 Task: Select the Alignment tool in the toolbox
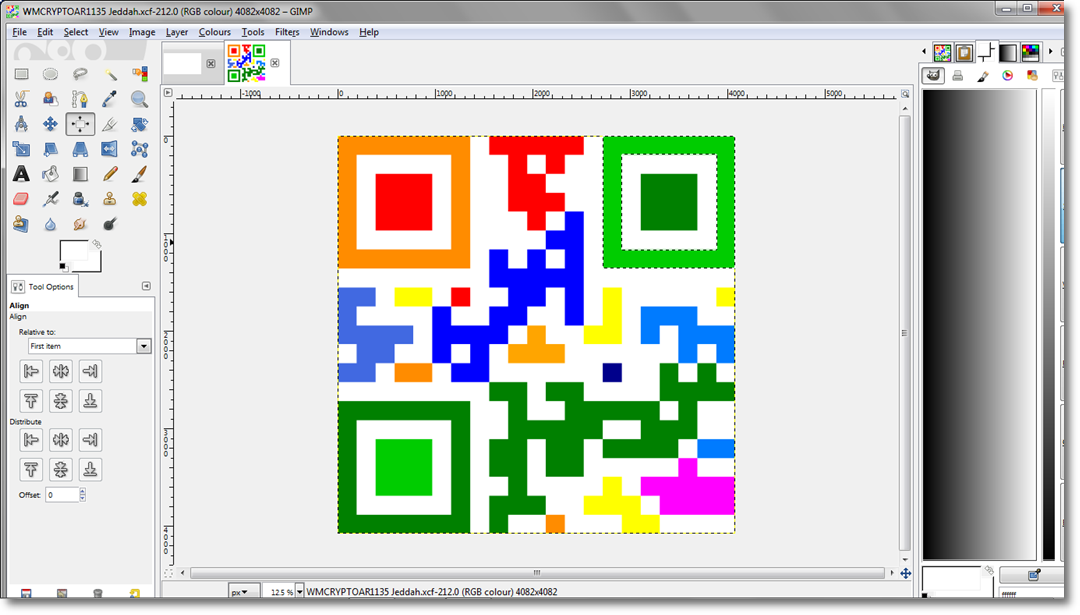click(x=80, y=124)
